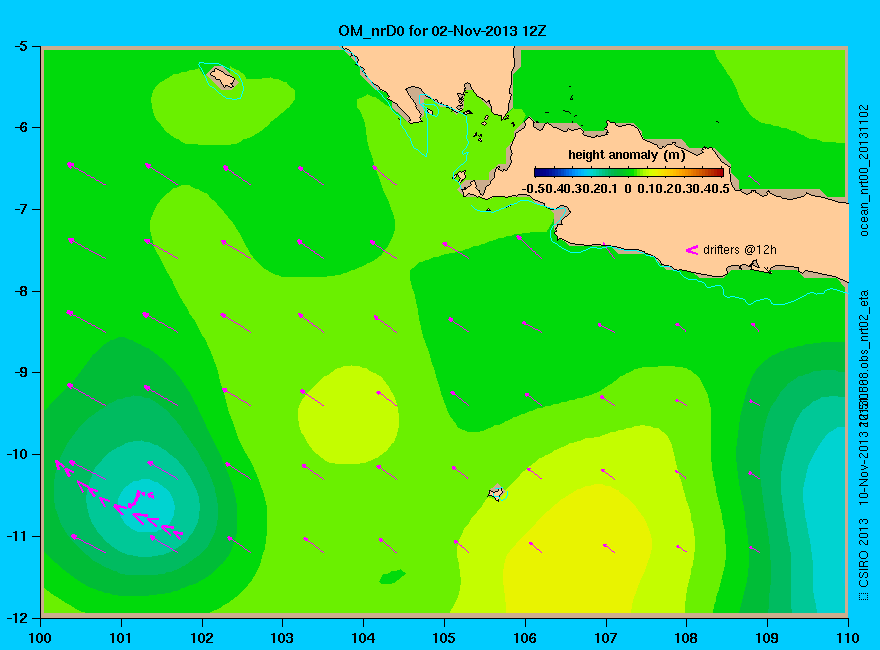Click the y-axis label -11
Viewport: 880px width, 650px height.
point(16,536)
